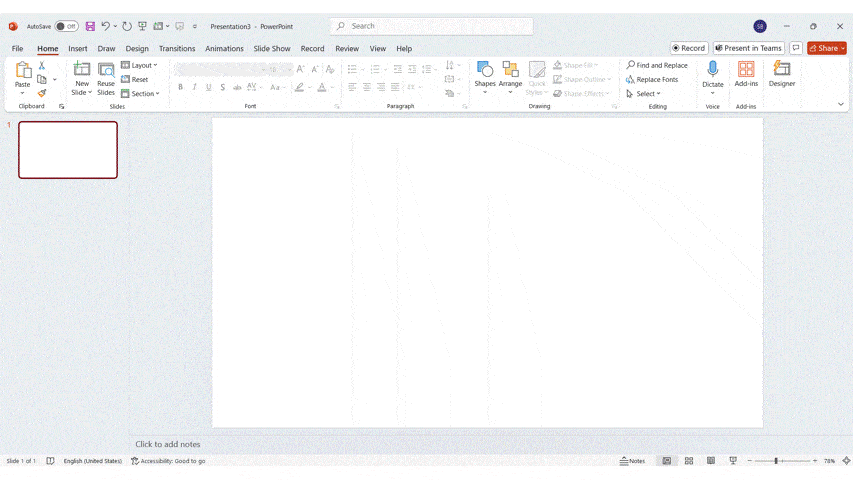The height and width of the screenshot is (480, 853).
Task: Insert a New Slide
Action: (x=82, y=78)
